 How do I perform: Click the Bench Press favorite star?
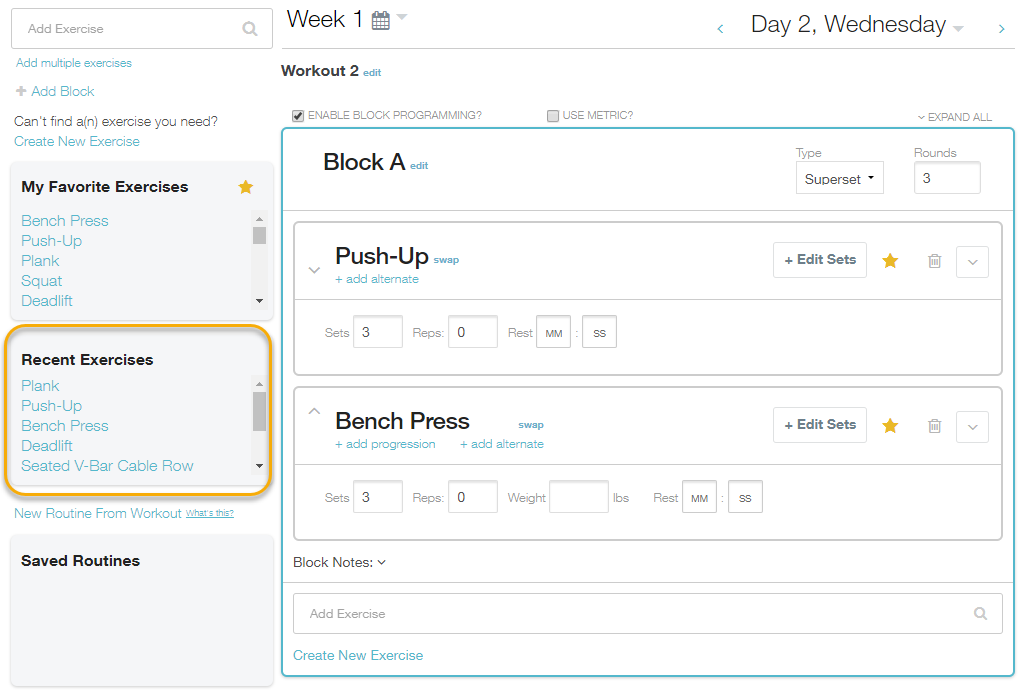coord(890,425)
